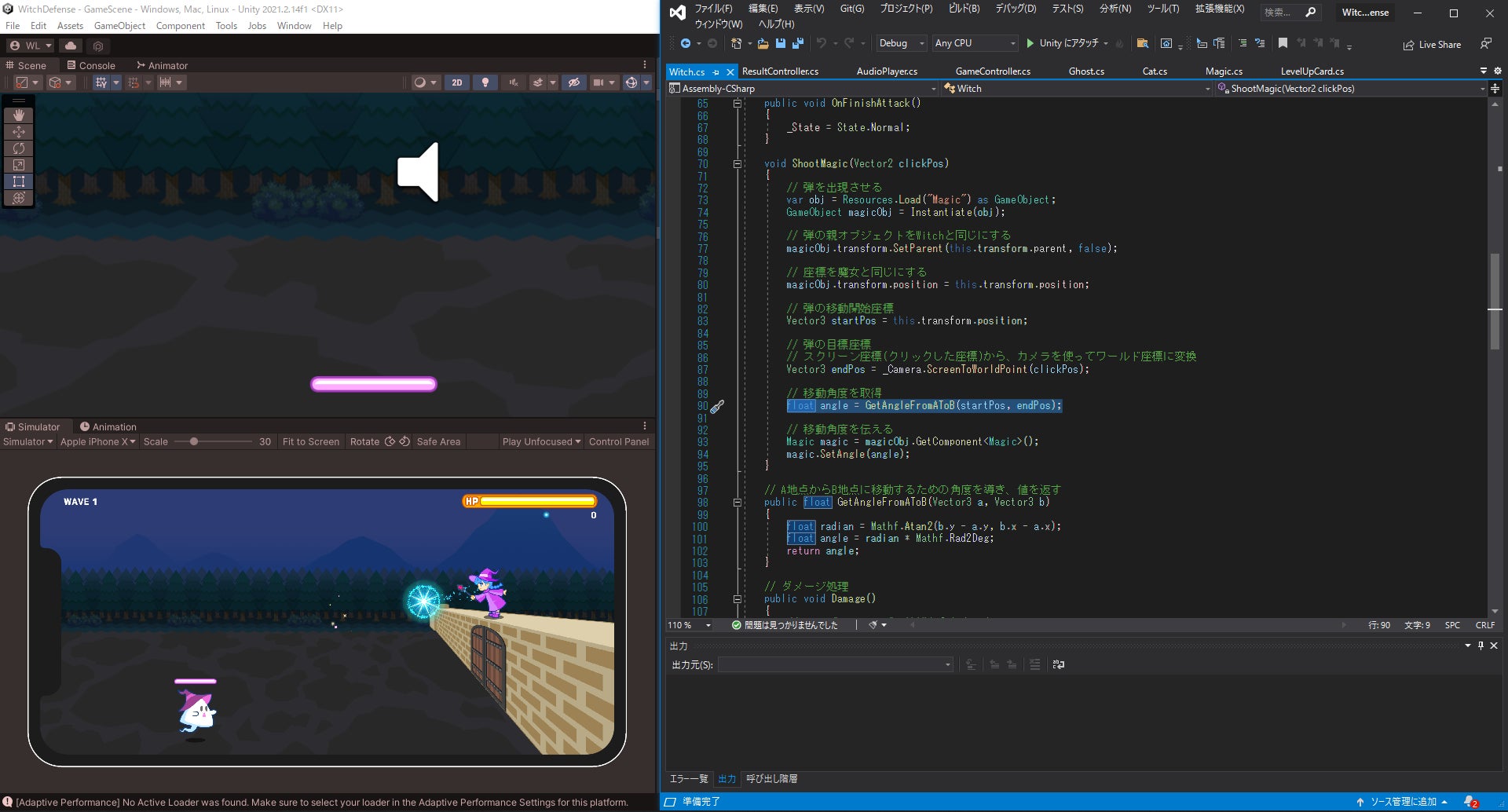1508x812 pixels.
Task: Select the Hand tool in Scene view
Action: coord(19,115)
